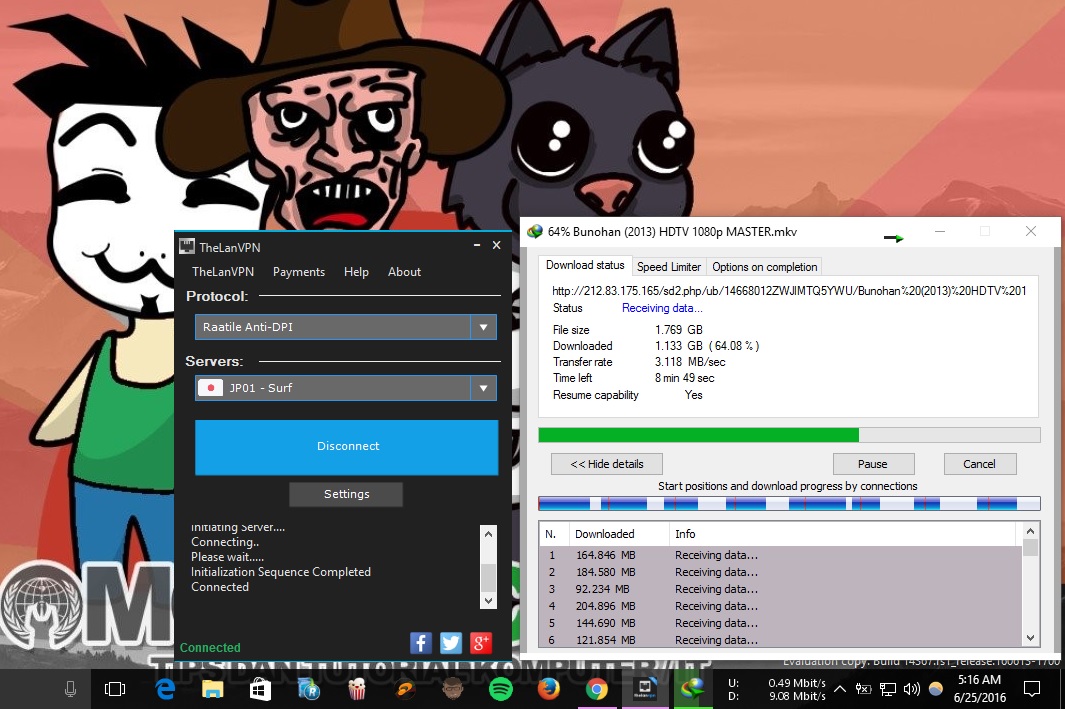Select connection row with 92.234 MB
Image resolution: width=1065 pixels, height=709 pixels.
[x=780, y=589]
